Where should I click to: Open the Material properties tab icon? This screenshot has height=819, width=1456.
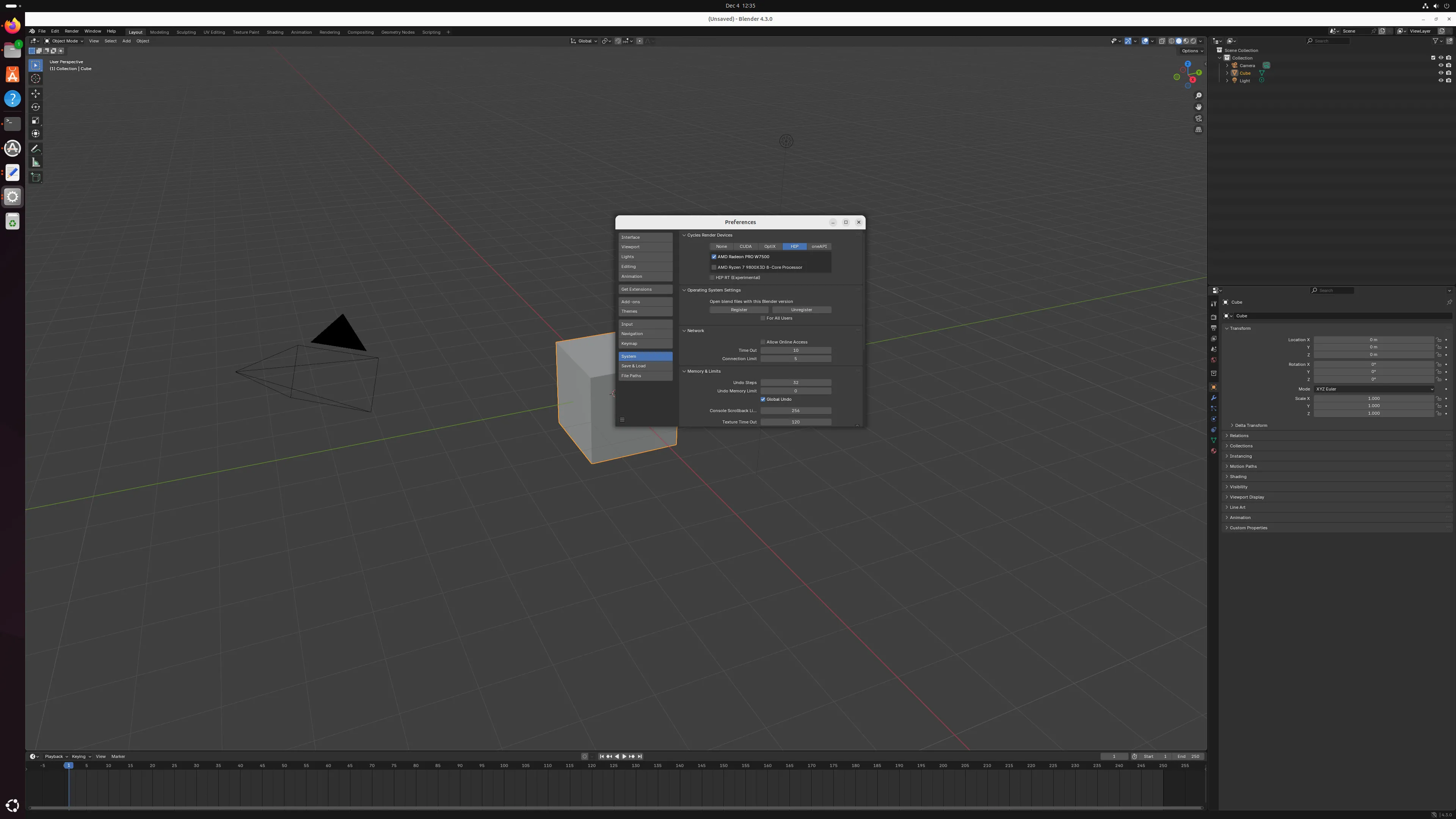tap(1213, 451)
